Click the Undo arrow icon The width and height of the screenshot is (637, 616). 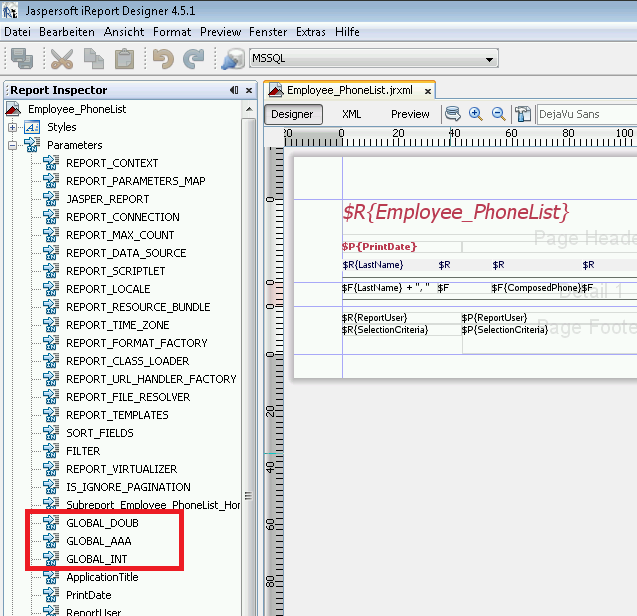(x=164, y=59)
